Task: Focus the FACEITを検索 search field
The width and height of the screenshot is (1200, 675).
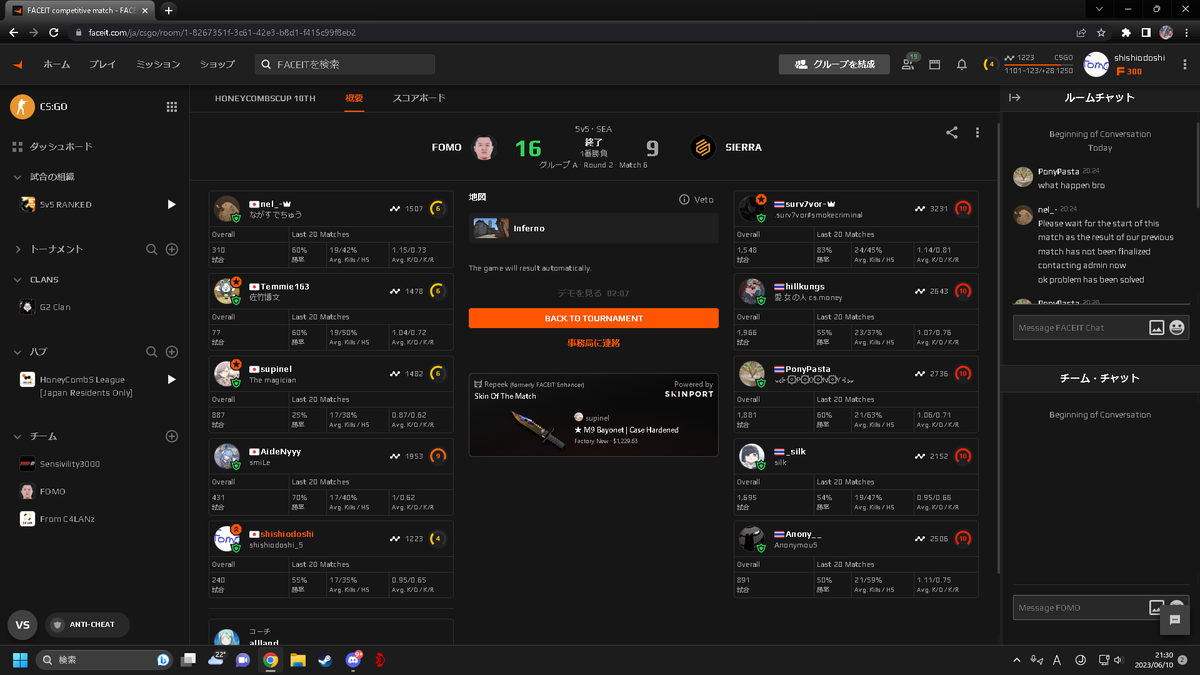Action: [x=344, y=64]
